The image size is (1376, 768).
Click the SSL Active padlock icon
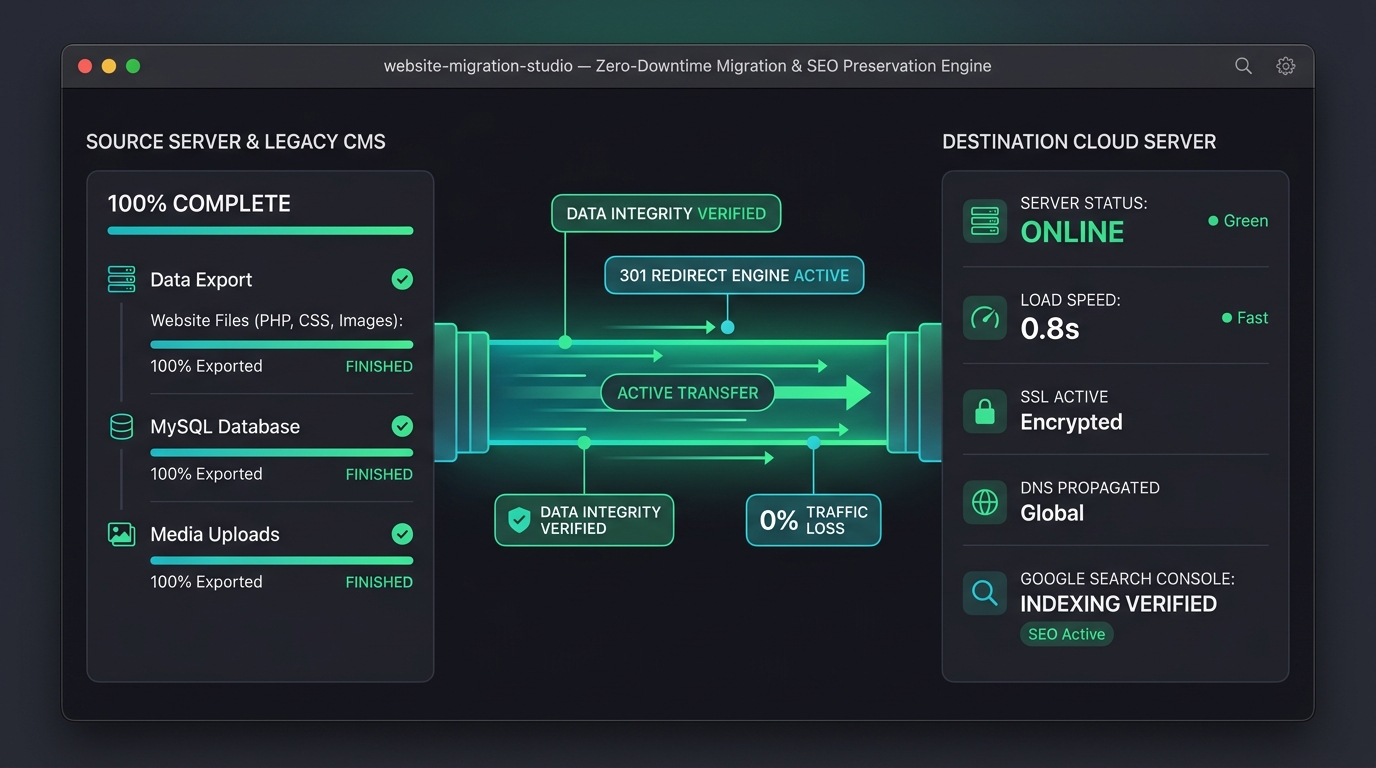[985, 411]
